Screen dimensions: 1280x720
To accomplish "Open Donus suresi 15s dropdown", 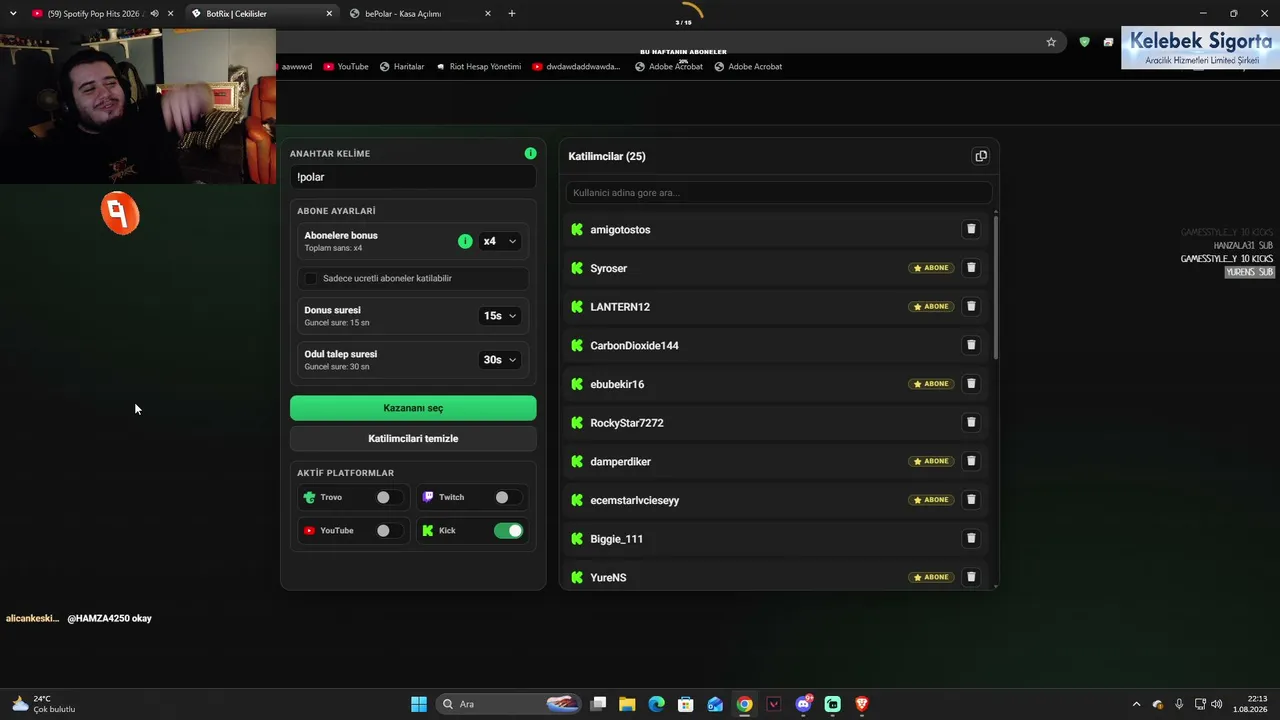I will 499,316.
